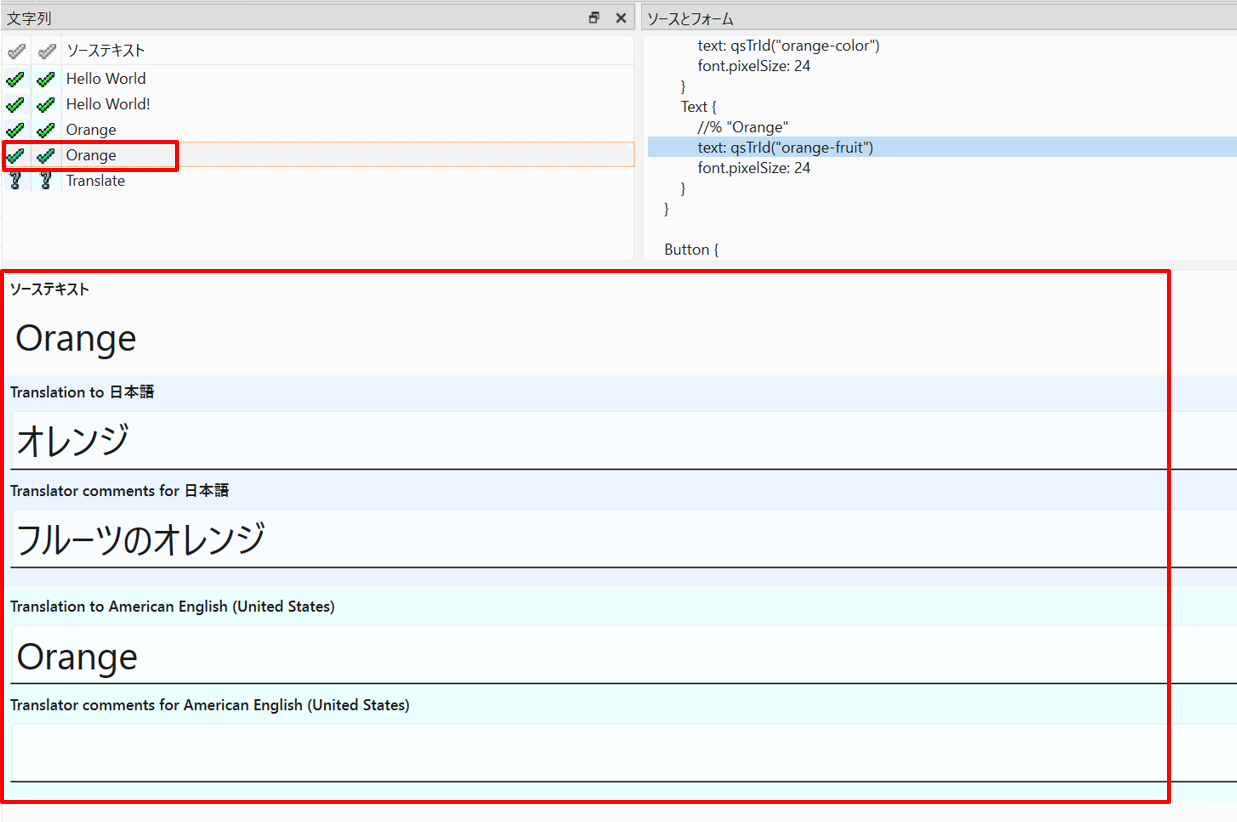Close the 文字列 strings panel
Screen dimensions: 1237x822
(620, 18)
